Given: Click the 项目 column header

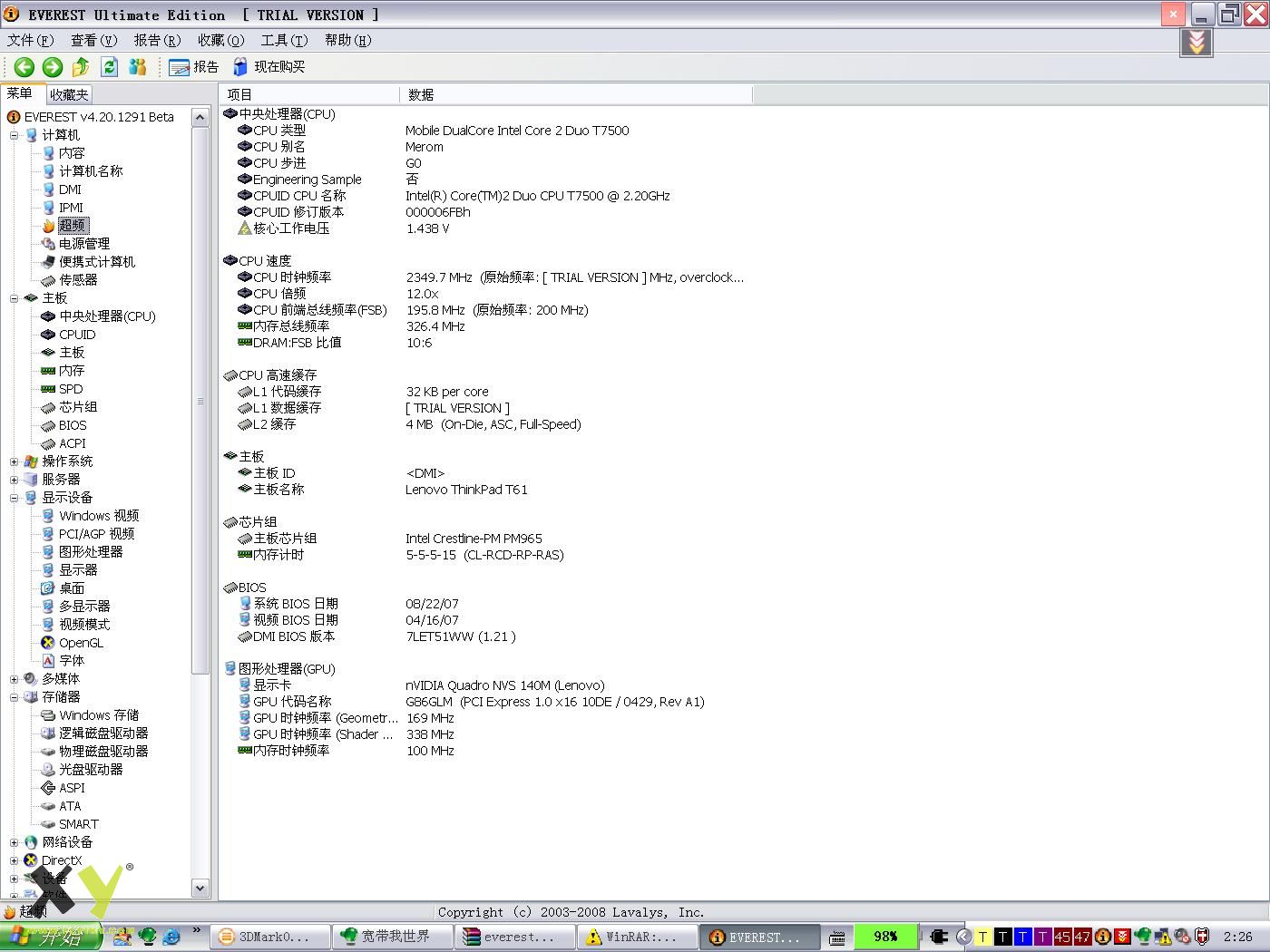Looking at the screenshot, I should (308, 94).
